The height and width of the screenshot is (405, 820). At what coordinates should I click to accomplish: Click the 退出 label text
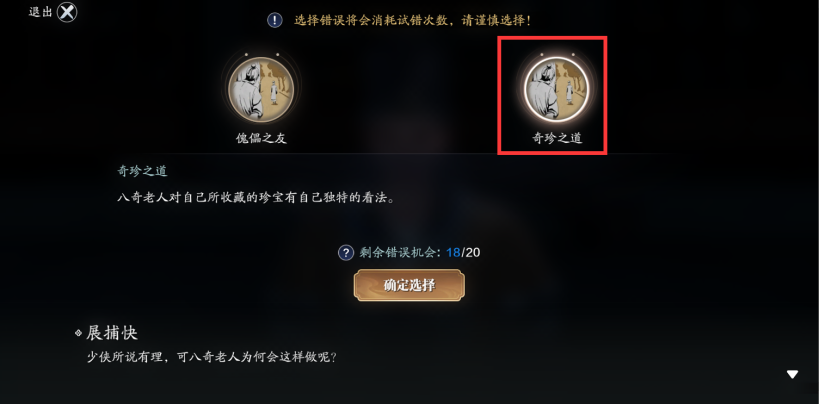coord(41,12)
